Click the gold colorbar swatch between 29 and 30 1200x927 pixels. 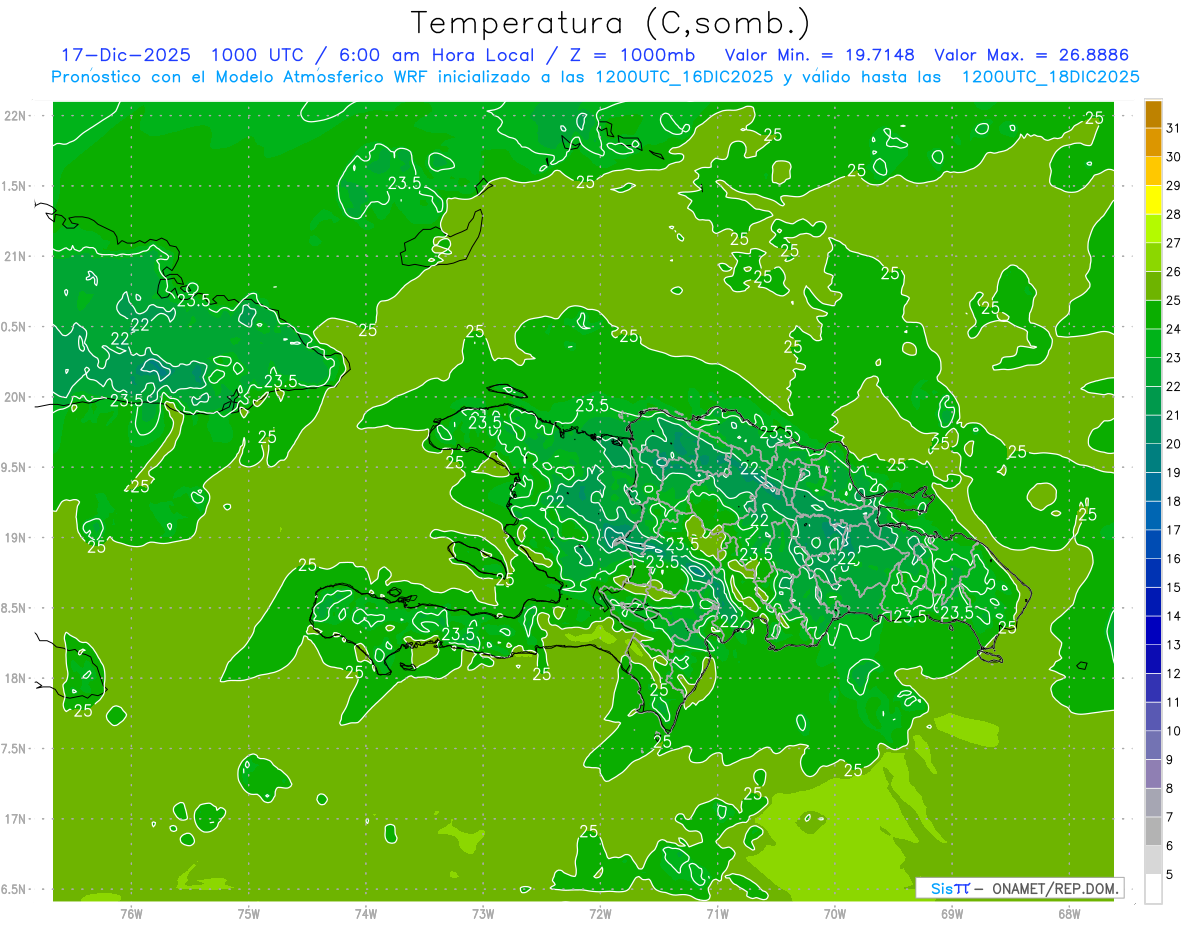[x=1153, y=171]
